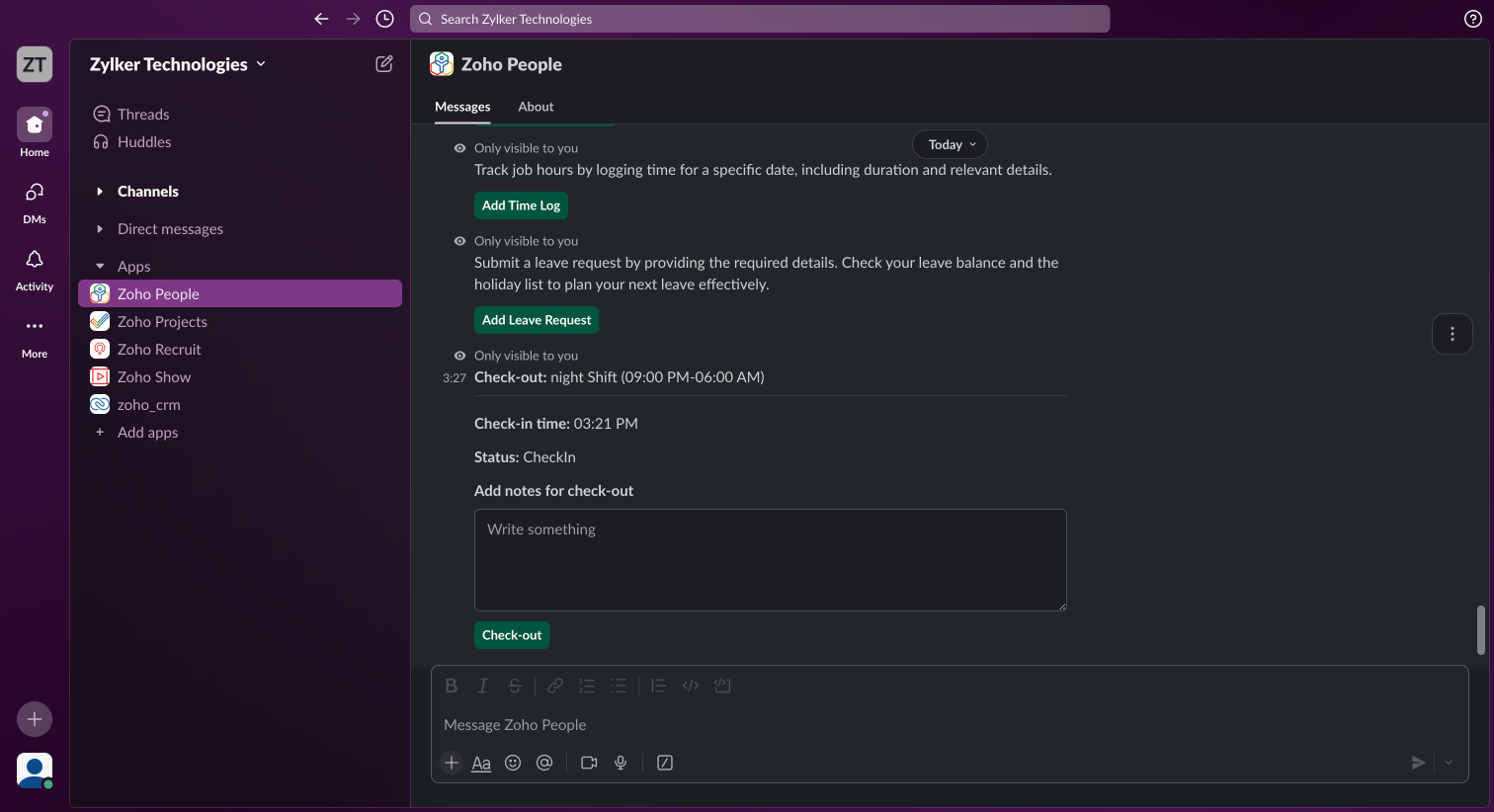This screenshot has width=1494, height=812.
Task: Select Zoho Recruit app
Action: coord(240,350)
